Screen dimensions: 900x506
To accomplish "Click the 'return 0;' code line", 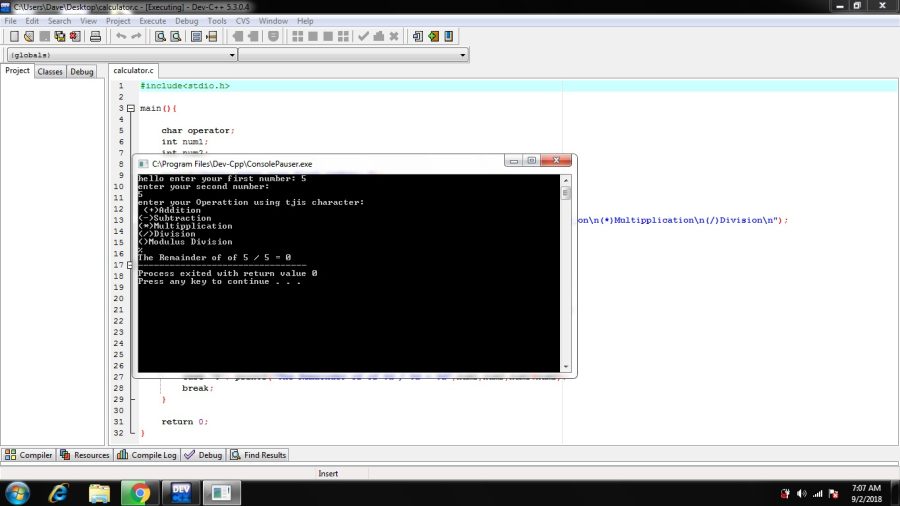I will (184, 421).
